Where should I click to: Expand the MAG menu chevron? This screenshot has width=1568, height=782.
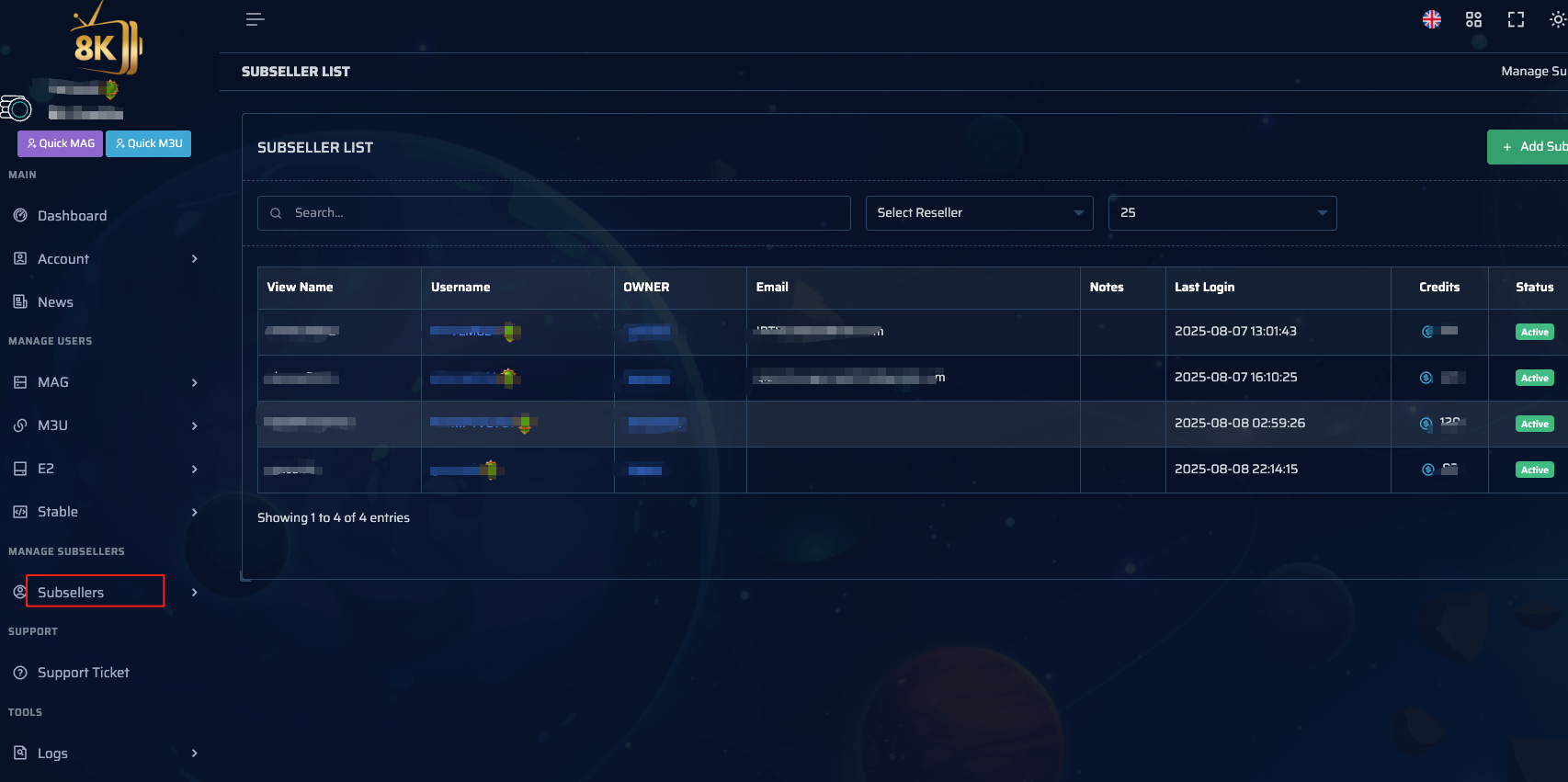[x=194, y=382]
